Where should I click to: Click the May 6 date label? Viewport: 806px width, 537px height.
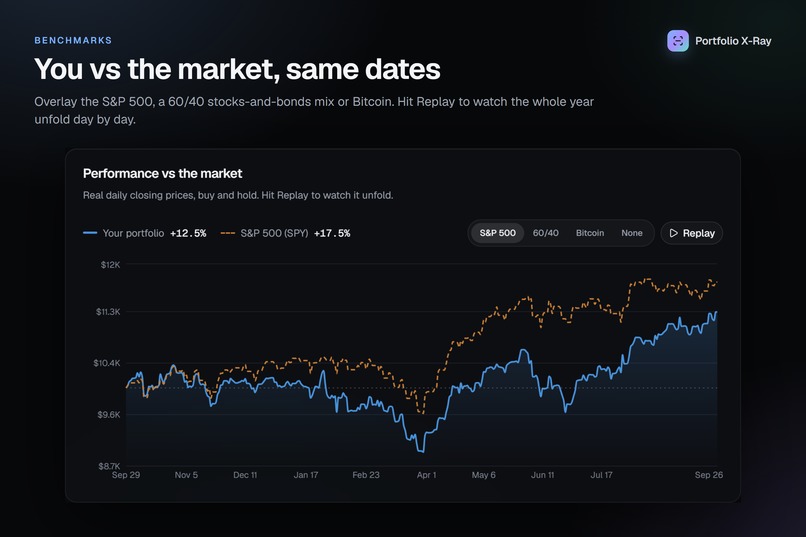[484, 475]
